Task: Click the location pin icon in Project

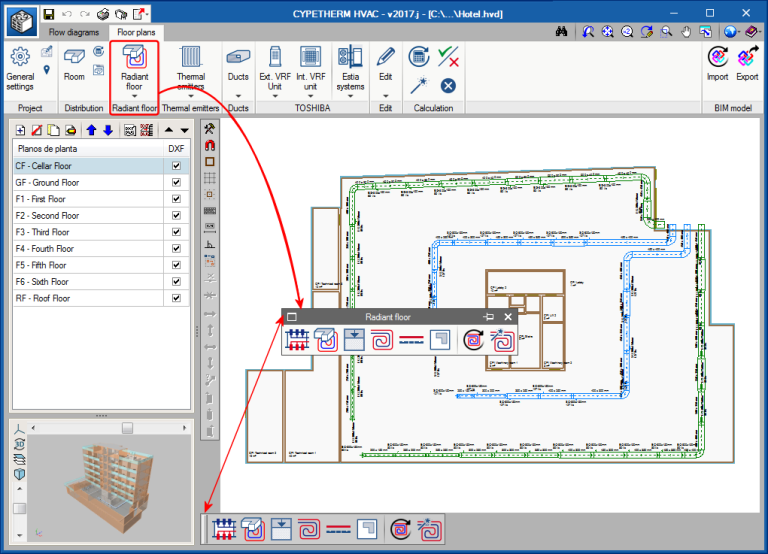Action: (x=47, y=70)
